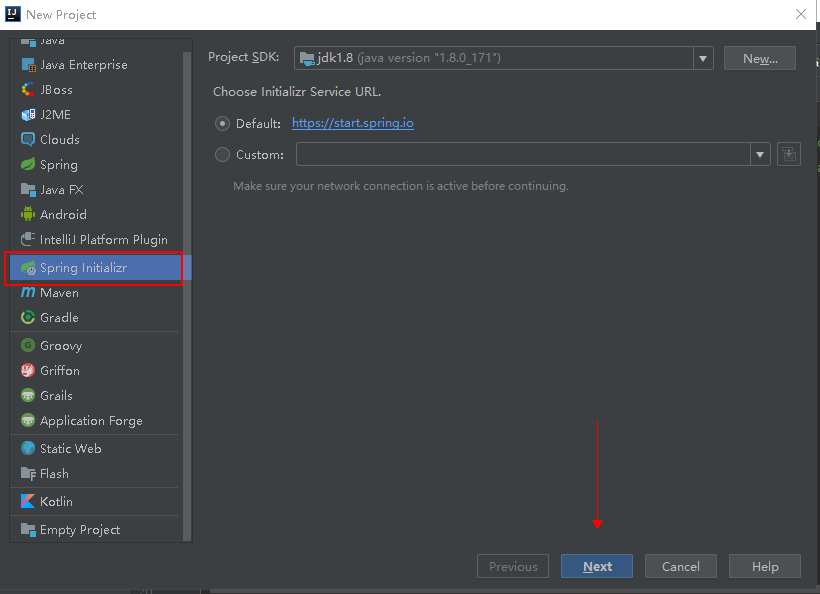
Task: Choose JBoss project type
Action: (96, 90)
